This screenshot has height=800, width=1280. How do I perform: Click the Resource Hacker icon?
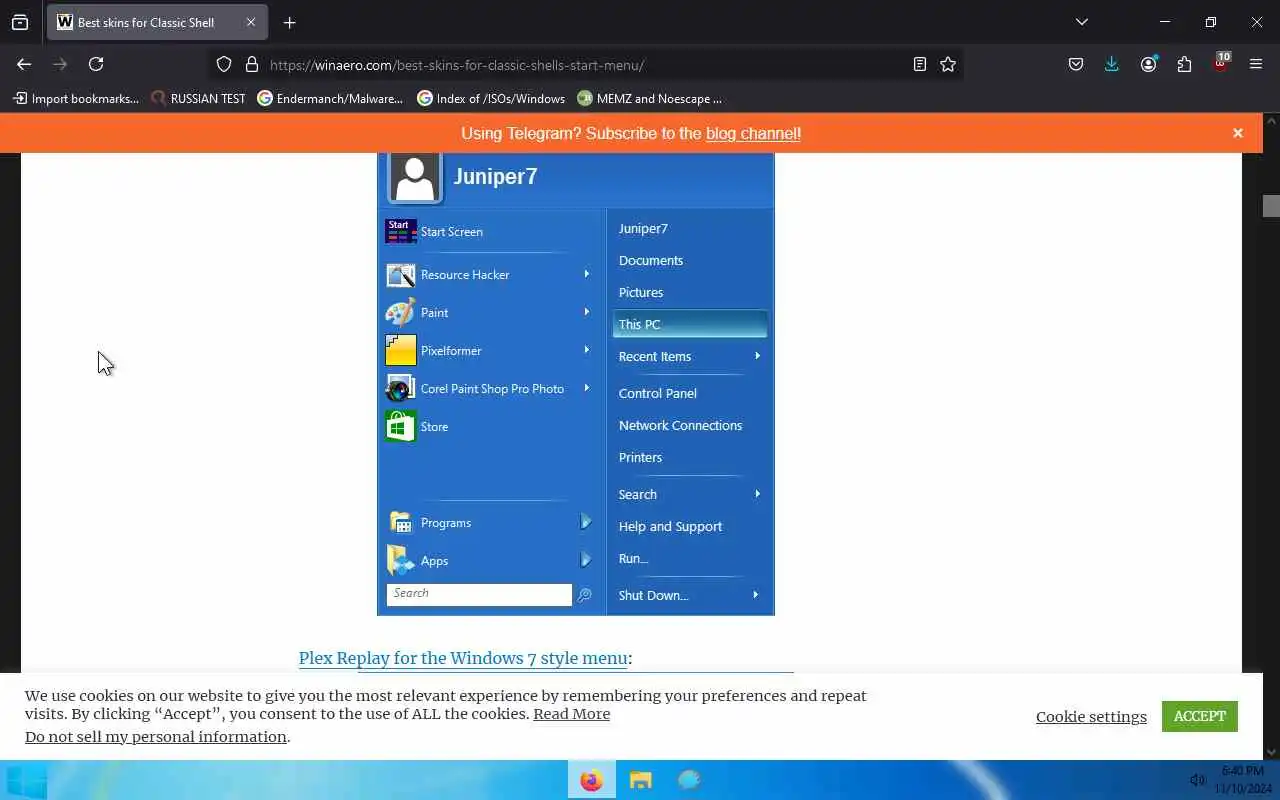pos(401,274)
